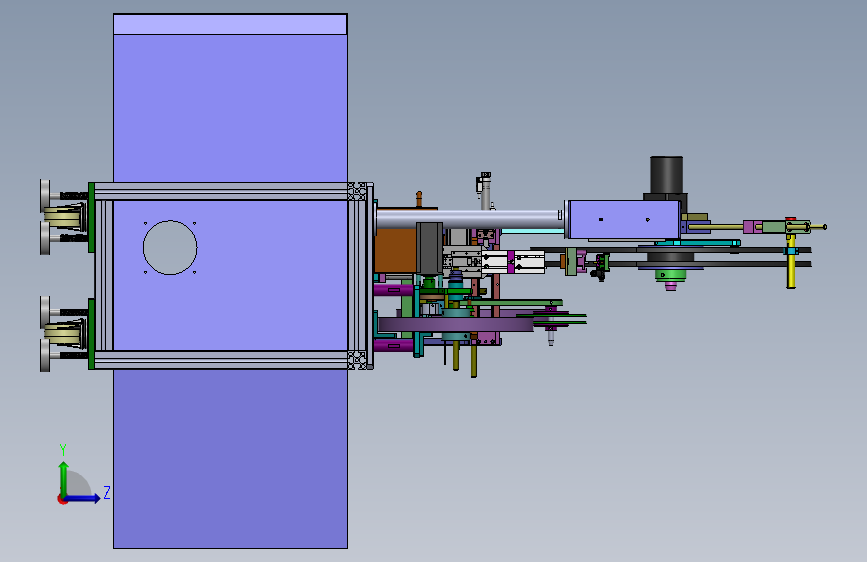
Task: Select the blue rectangular housing right of the tube
Action: tap(624, 220)
